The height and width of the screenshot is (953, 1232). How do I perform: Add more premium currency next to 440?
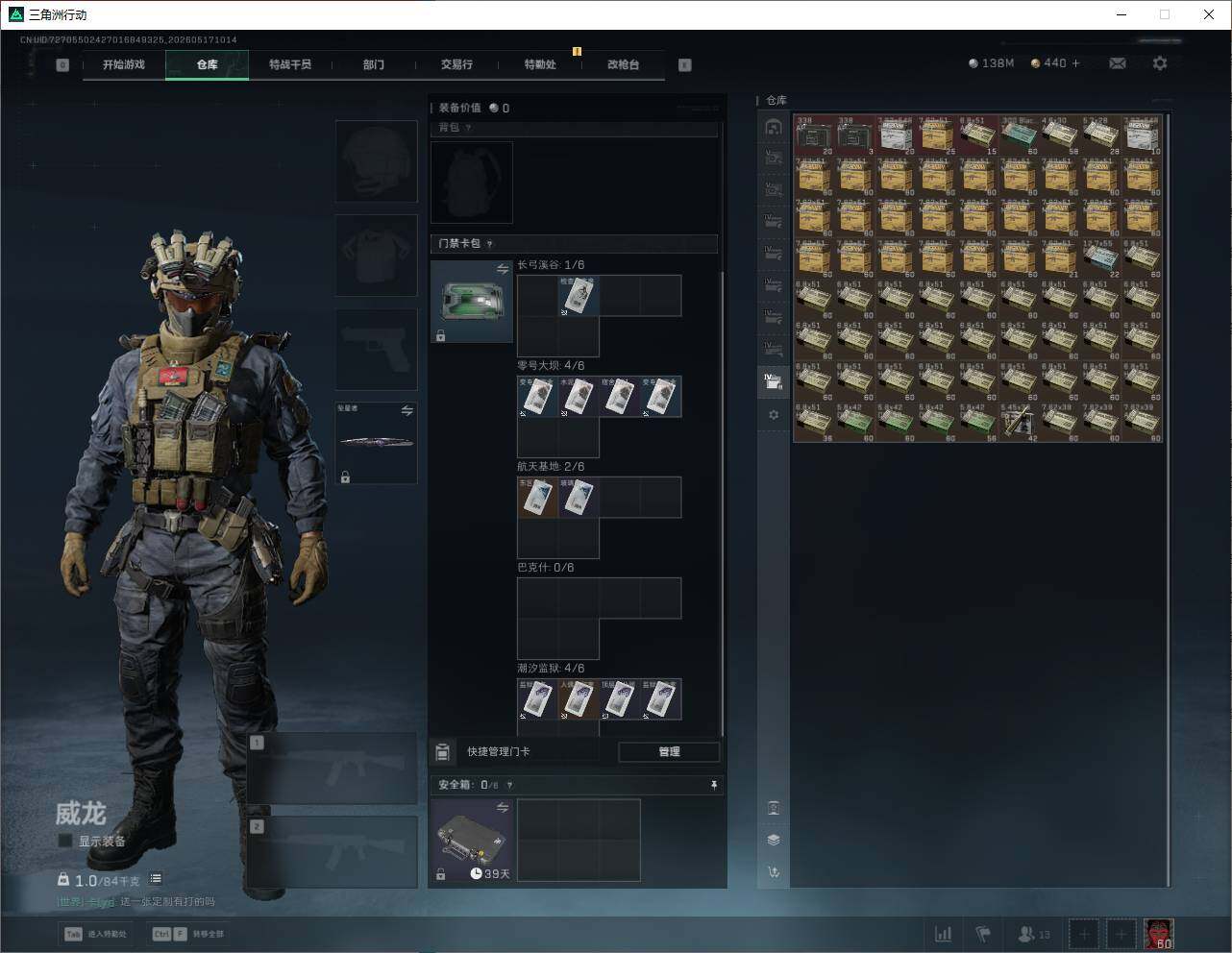(1075, 63)
